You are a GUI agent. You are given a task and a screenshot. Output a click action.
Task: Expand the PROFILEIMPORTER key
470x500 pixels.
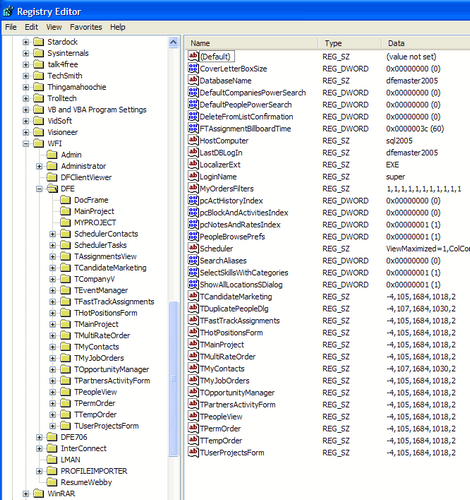(39, 471)
